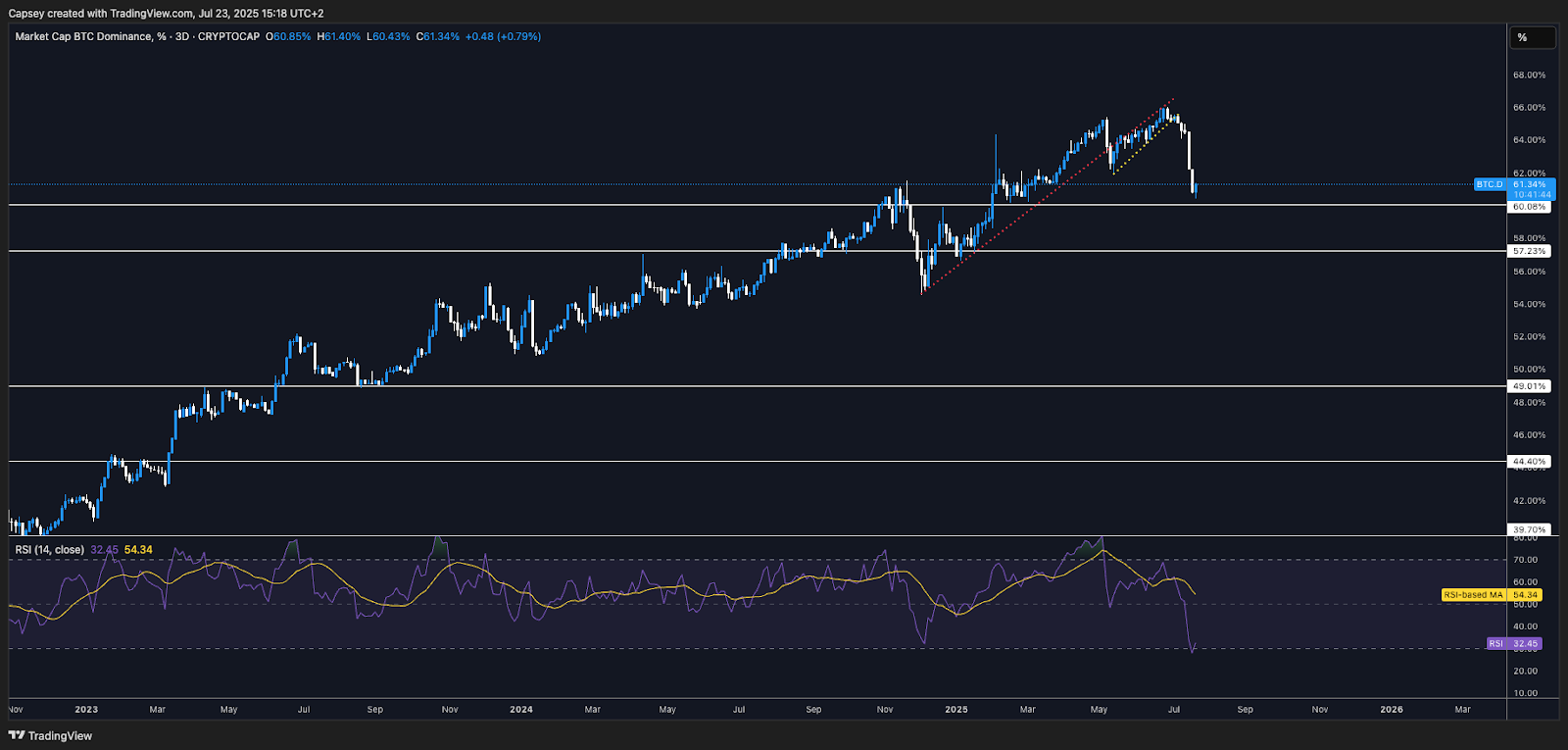1568x750 pixels.
Task: Click the yellow RSI-based MA label
Action: click(x=1473, y=595)
